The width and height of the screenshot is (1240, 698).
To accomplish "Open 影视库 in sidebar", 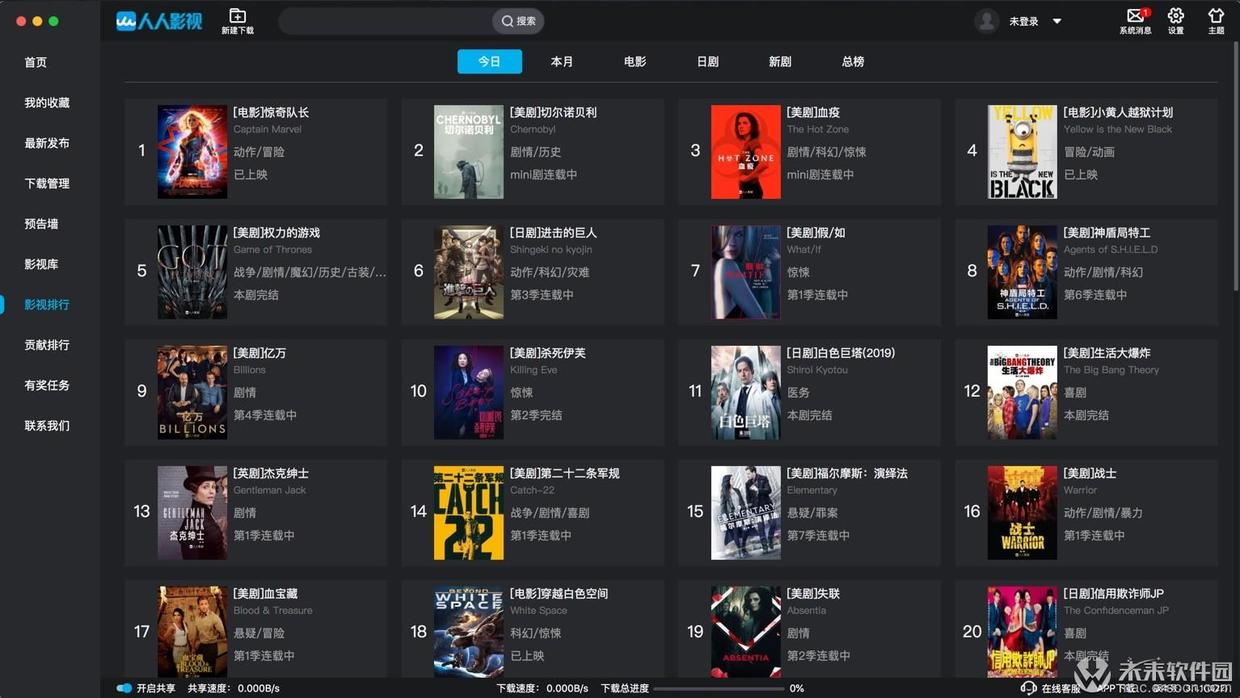I will pyautogui.click(x=41, y=264).
